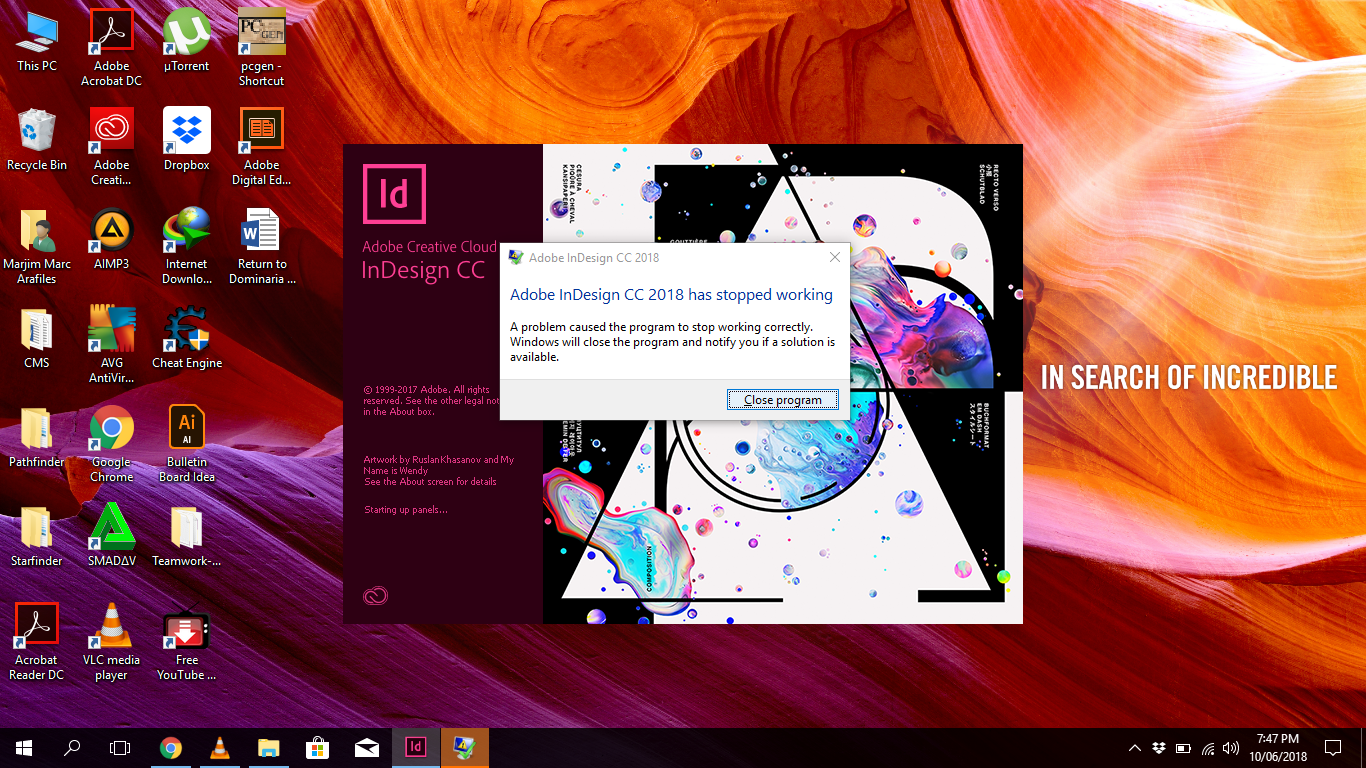Open volume control in system tray
Image resolution: width=1366 pixels, height=768 pixels.
pos(1231,748)
